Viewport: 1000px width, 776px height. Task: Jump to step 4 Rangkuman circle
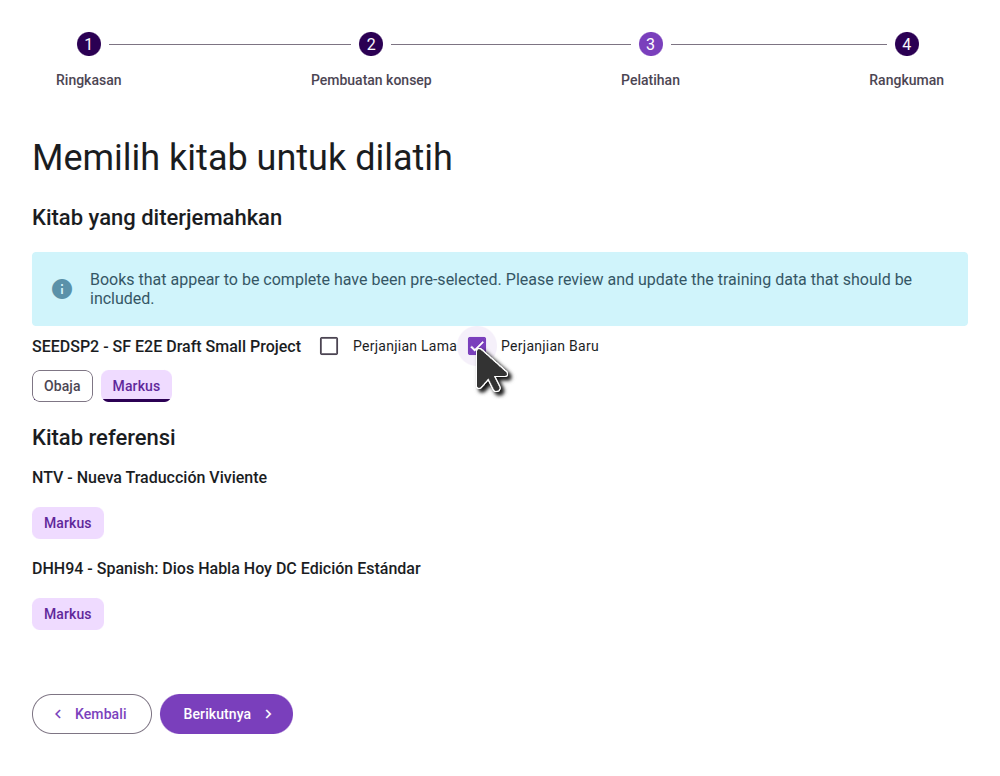906,44
